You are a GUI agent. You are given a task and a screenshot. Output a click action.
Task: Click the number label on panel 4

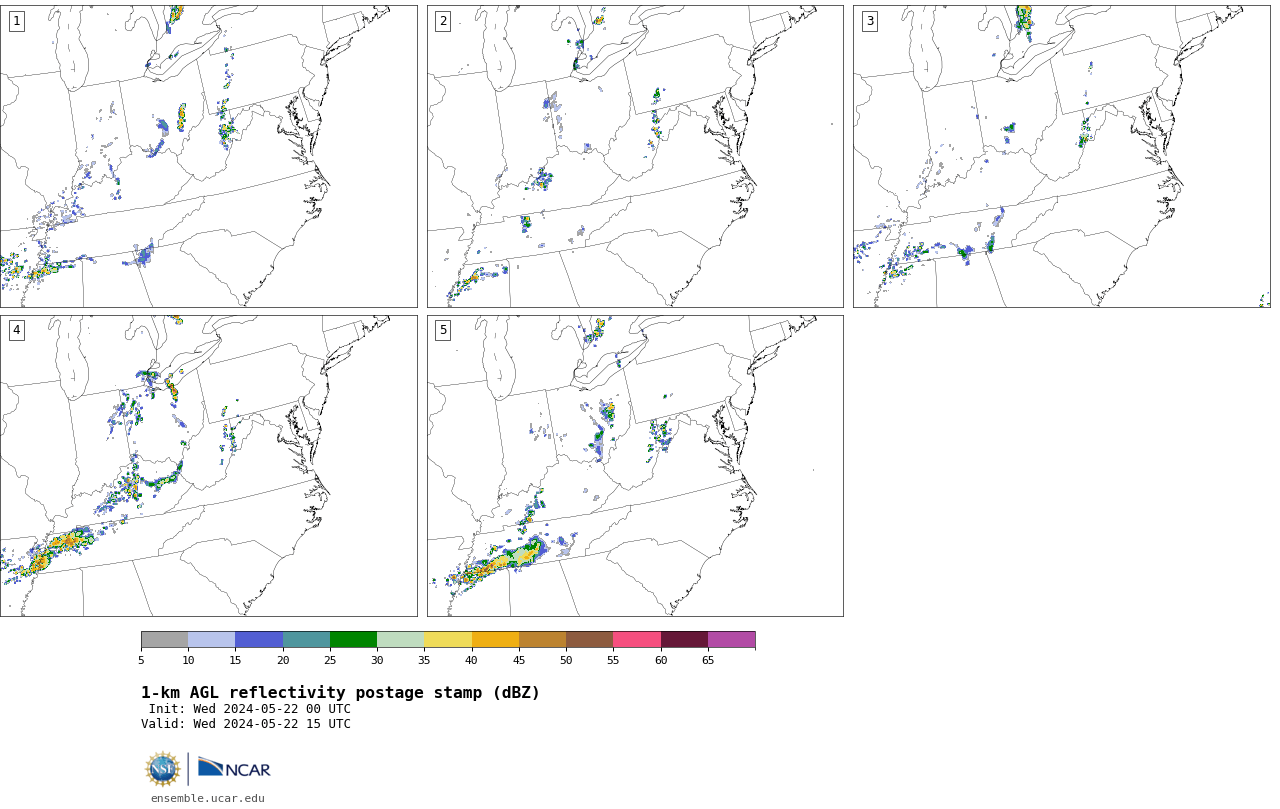tap(16, 330)
